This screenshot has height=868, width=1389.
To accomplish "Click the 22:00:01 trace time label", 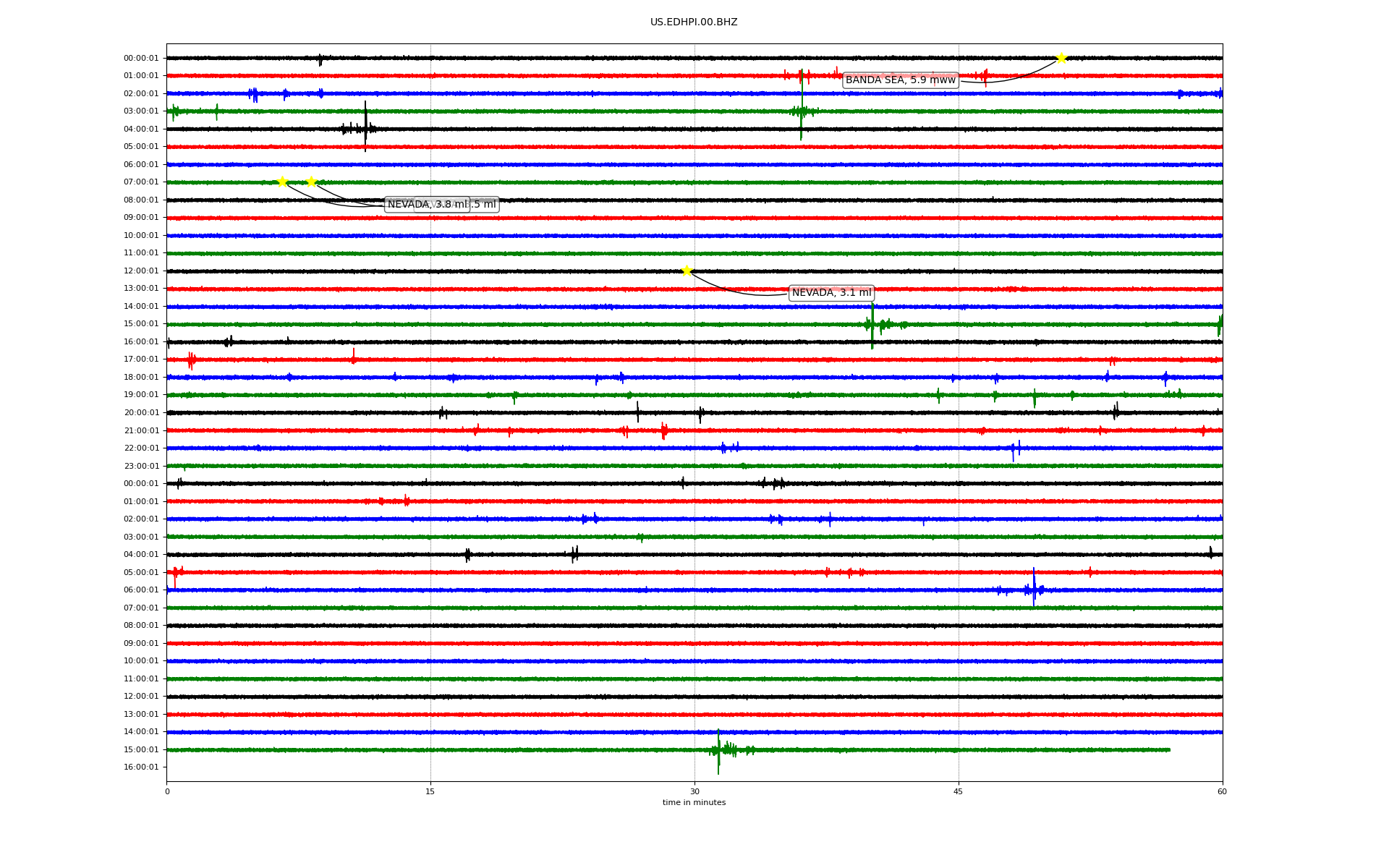I will click(x=141, y=448).
